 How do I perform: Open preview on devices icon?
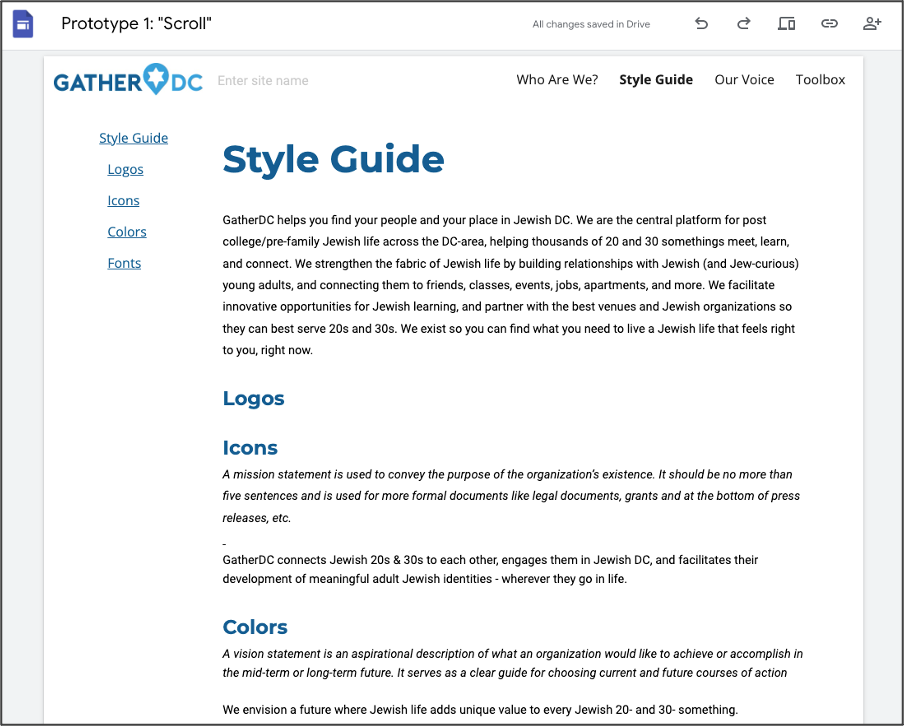pos(786,24)
